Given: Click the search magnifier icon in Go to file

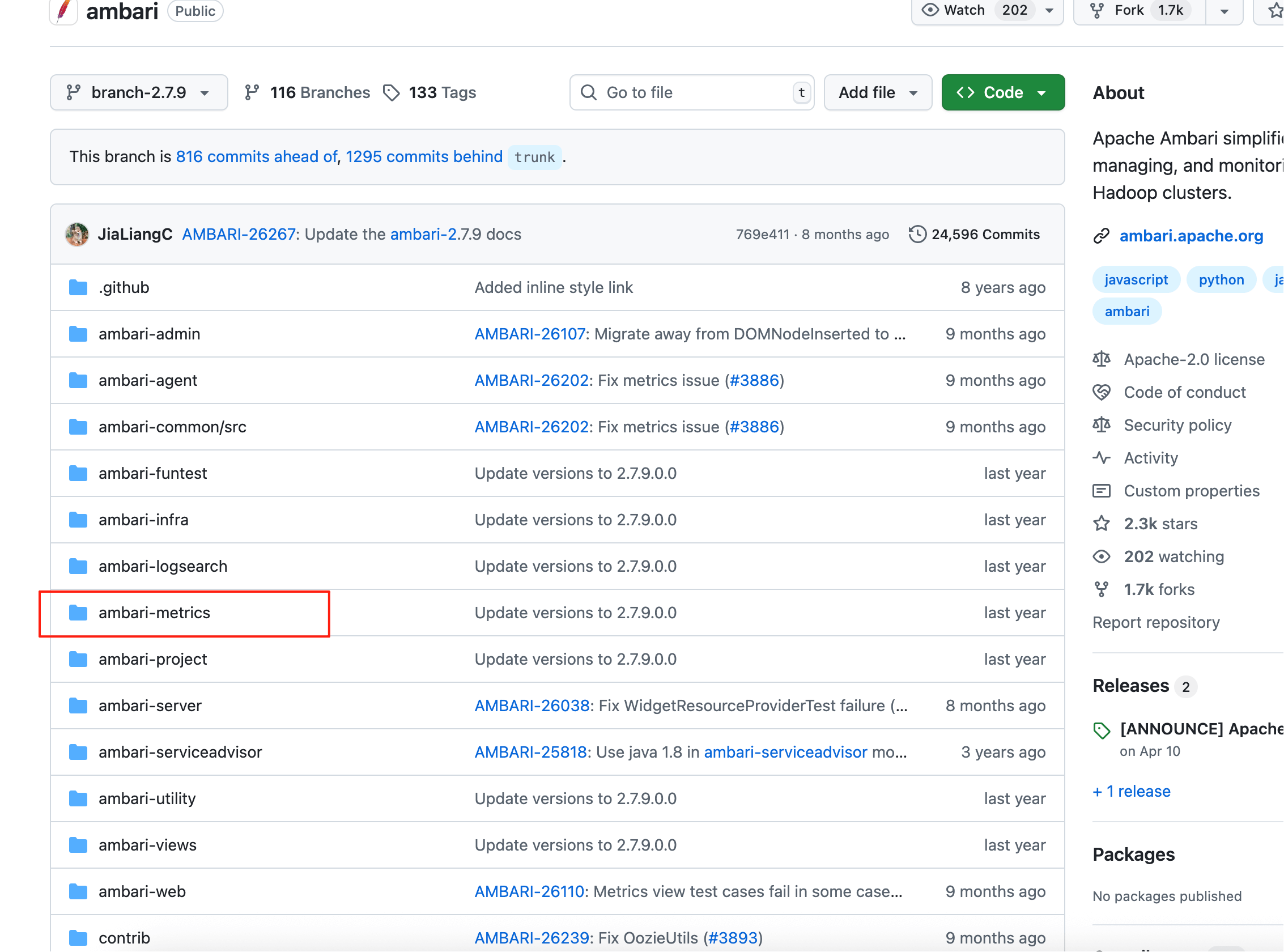Looking at the screenshot, I should (x=588, y=92).
